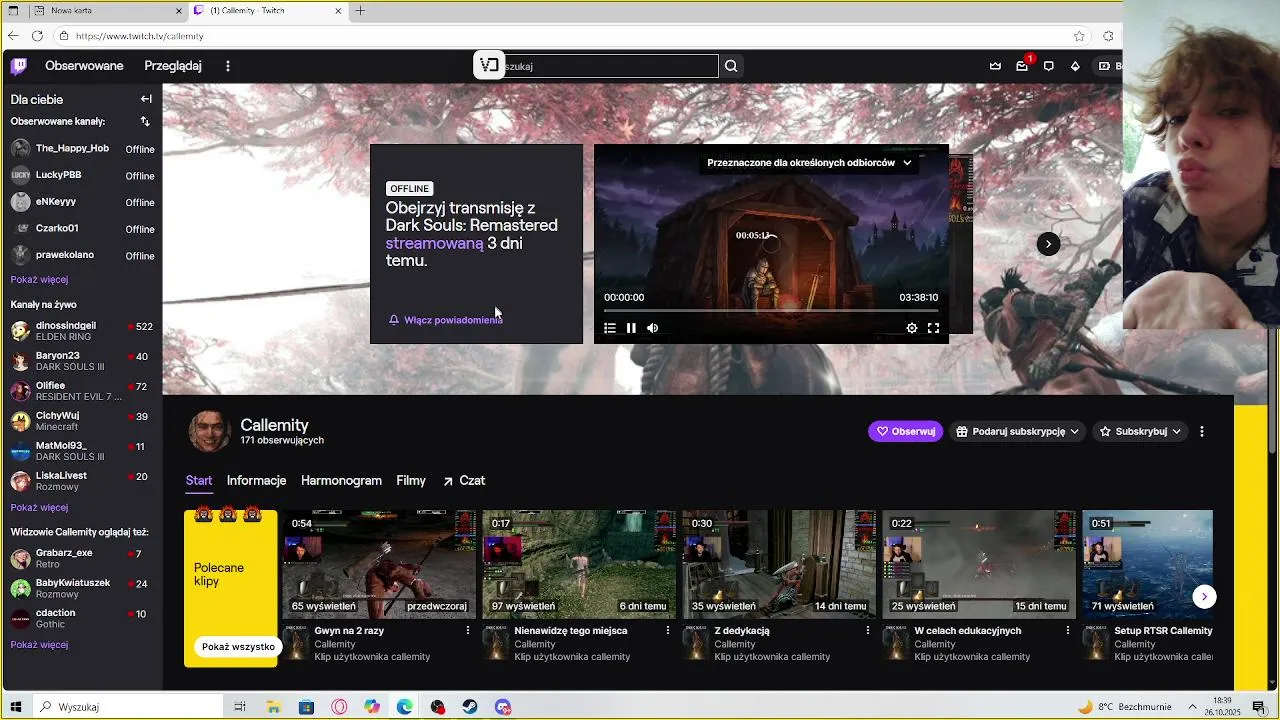Focus the browser address bar URL
The height and width of the screenshot is (720, 1280).
[140, 36]
